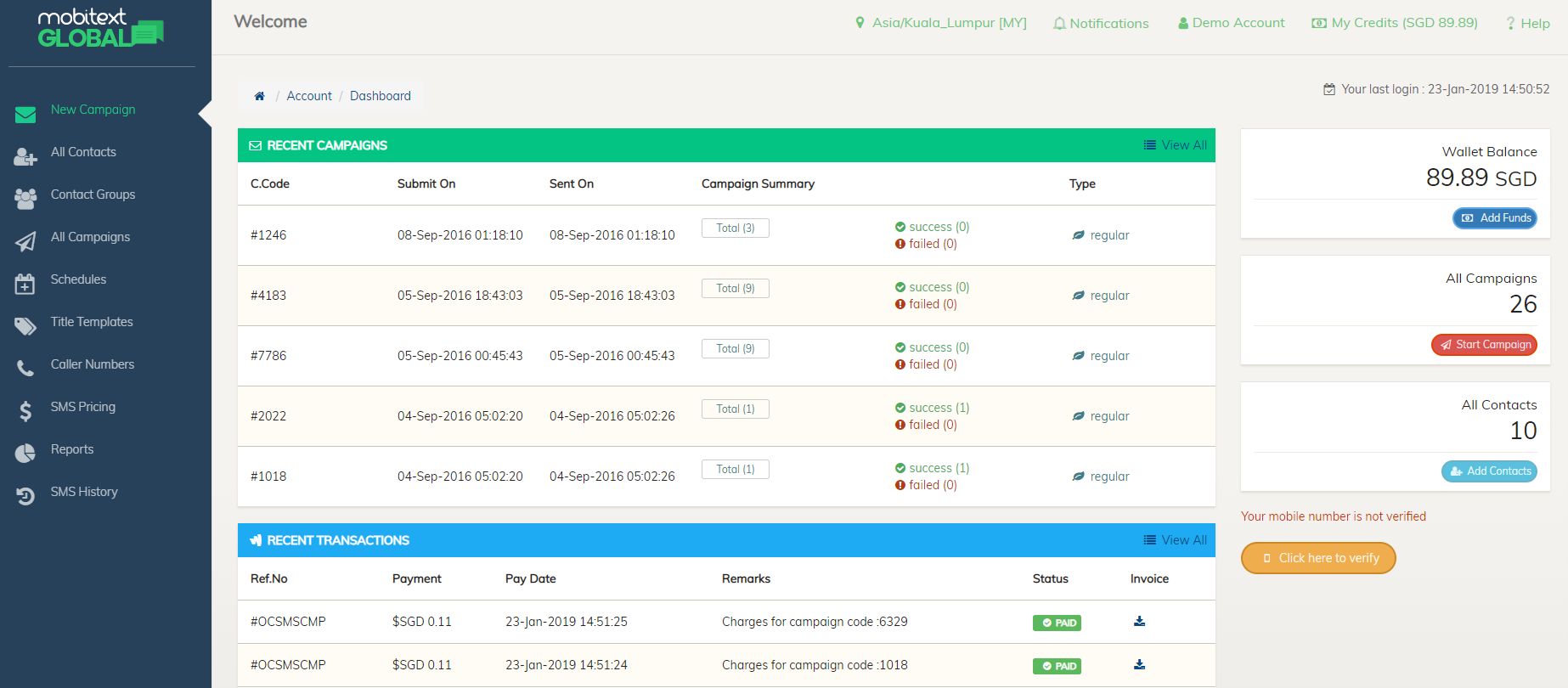Click the Contact Groups people icon
This screenshot has height=688, width=1568.
click(25, 199)
